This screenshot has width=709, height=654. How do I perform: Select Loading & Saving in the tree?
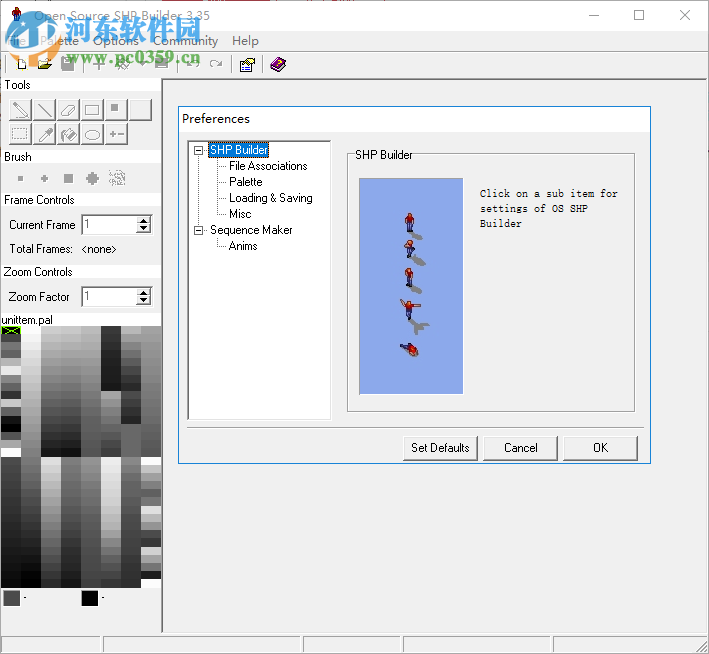(x=270, y=198)
